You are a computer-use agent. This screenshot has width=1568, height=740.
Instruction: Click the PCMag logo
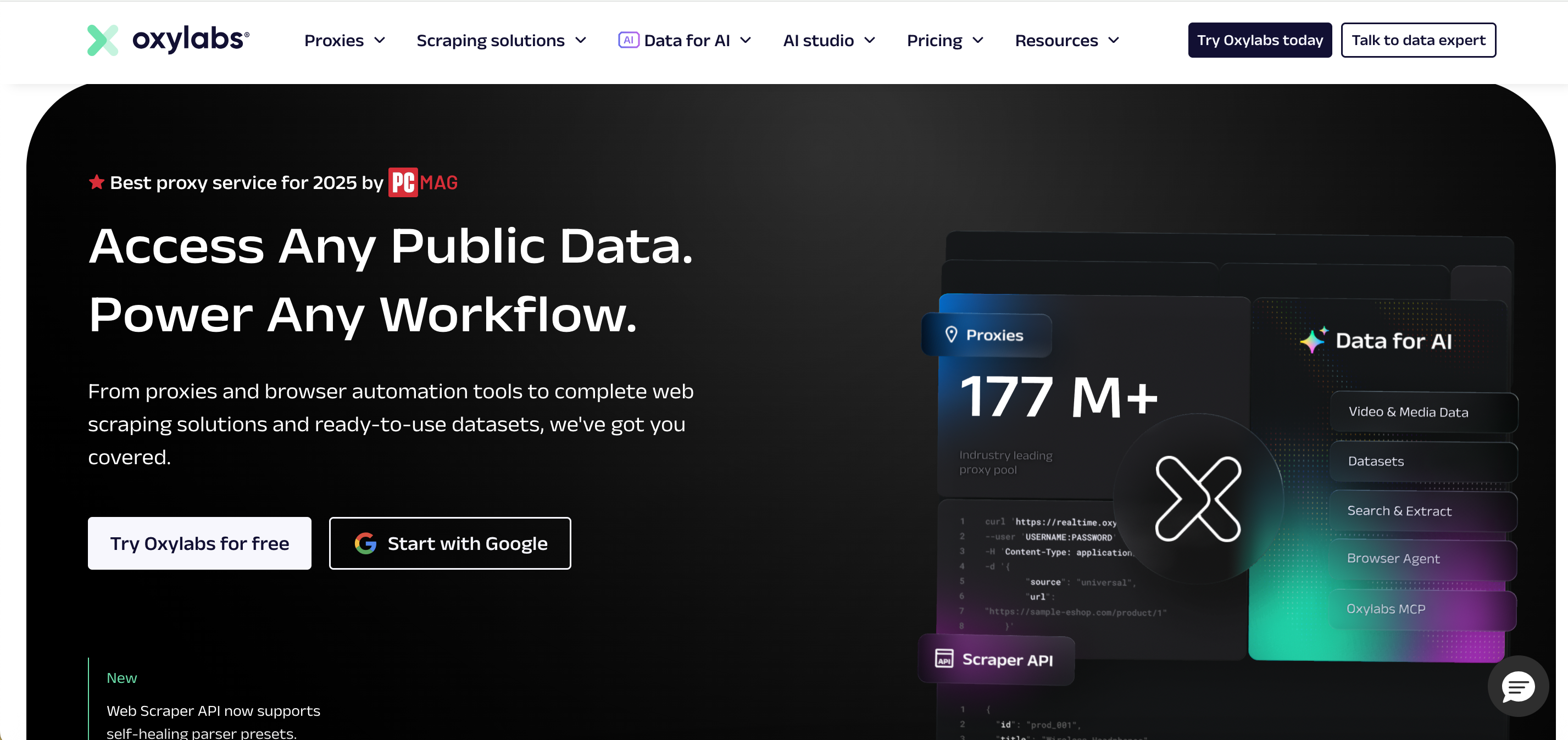(x=422, y=182)
